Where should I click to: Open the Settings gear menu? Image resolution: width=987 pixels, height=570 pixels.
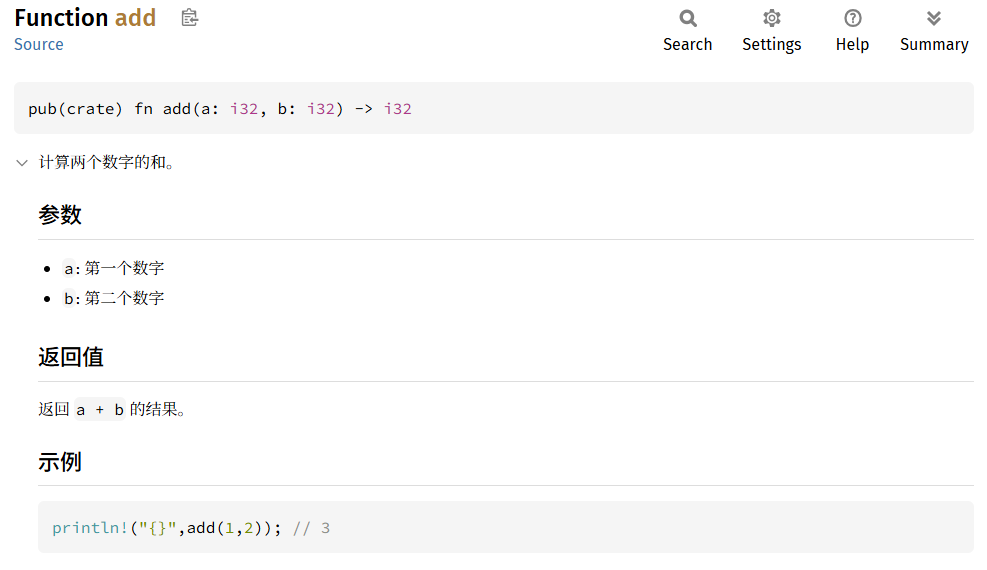coord(771,18)
